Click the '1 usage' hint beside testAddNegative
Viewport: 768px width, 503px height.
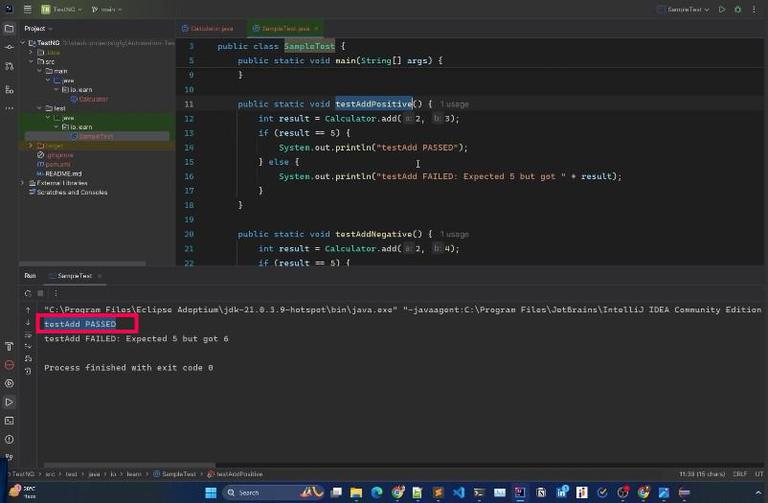[x=454, y=234]
